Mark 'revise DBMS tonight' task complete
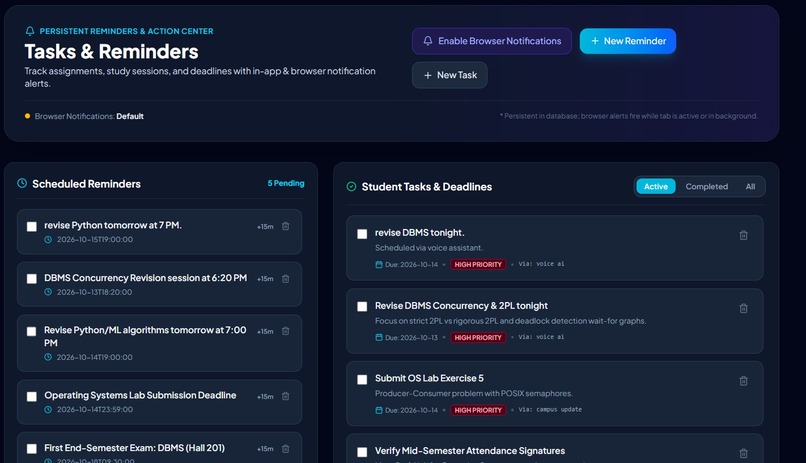The image size is (806, 463). point(362,234)
